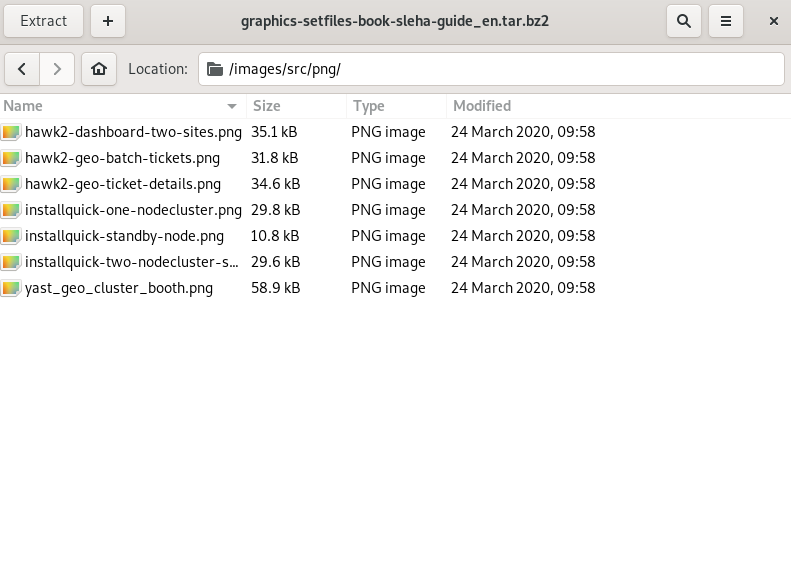Go forward with the right arrow
The width and height of the screenshot is (791, 569).
(x=57, y=68)
